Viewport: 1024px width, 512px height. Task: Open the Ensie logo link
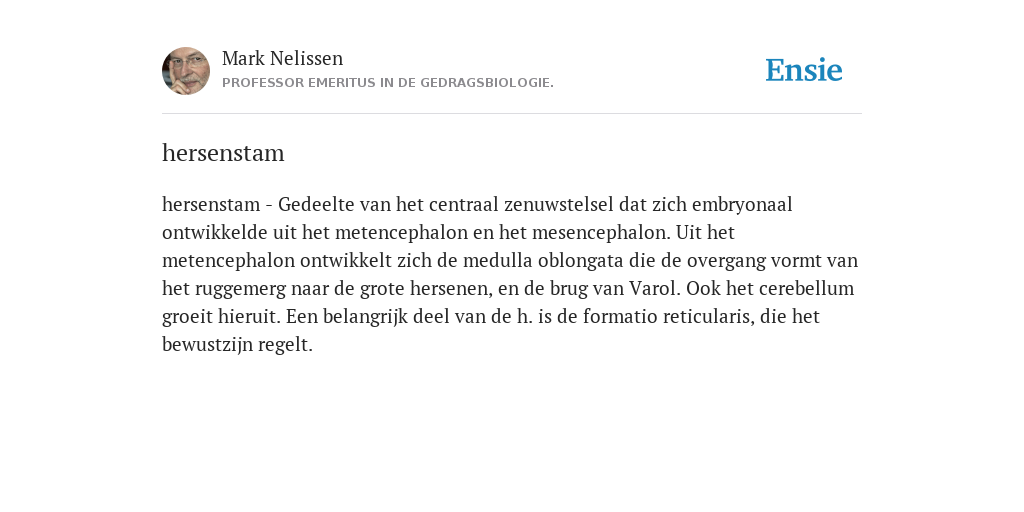tap(803, 70)
